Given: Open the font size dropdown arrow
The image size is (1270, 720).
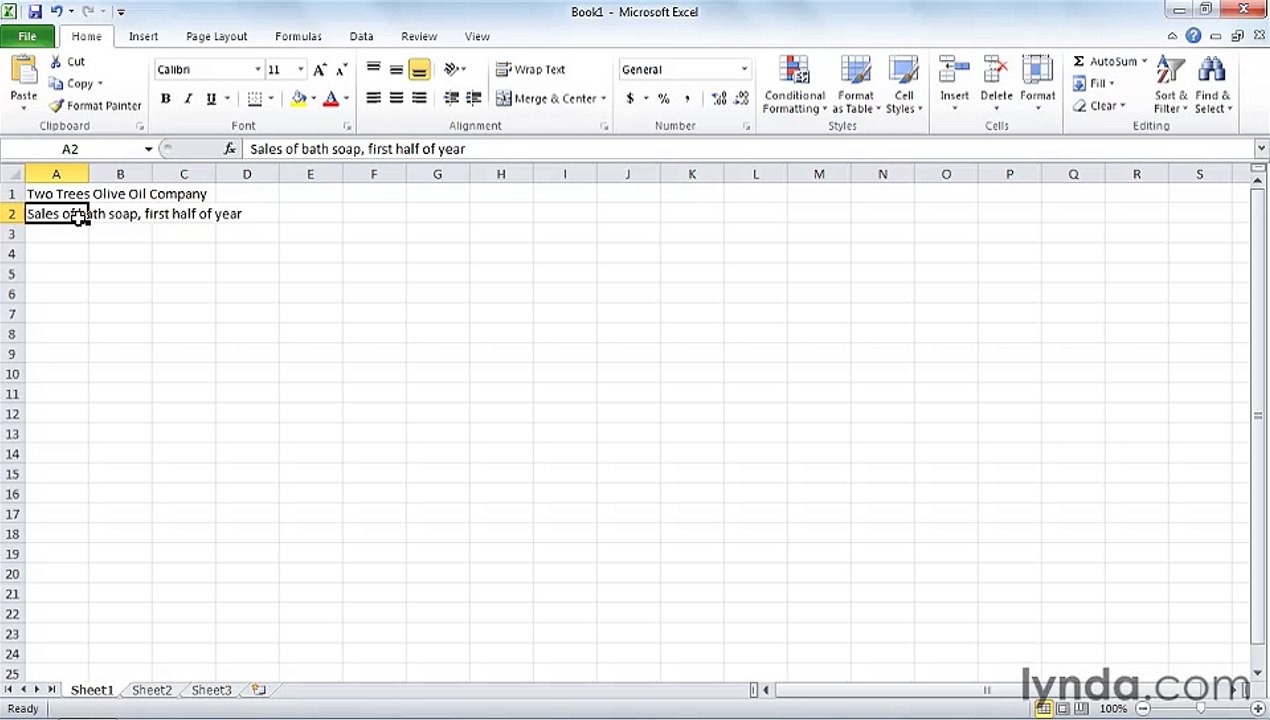Looking at the screenshot, I should click(300, 70).
